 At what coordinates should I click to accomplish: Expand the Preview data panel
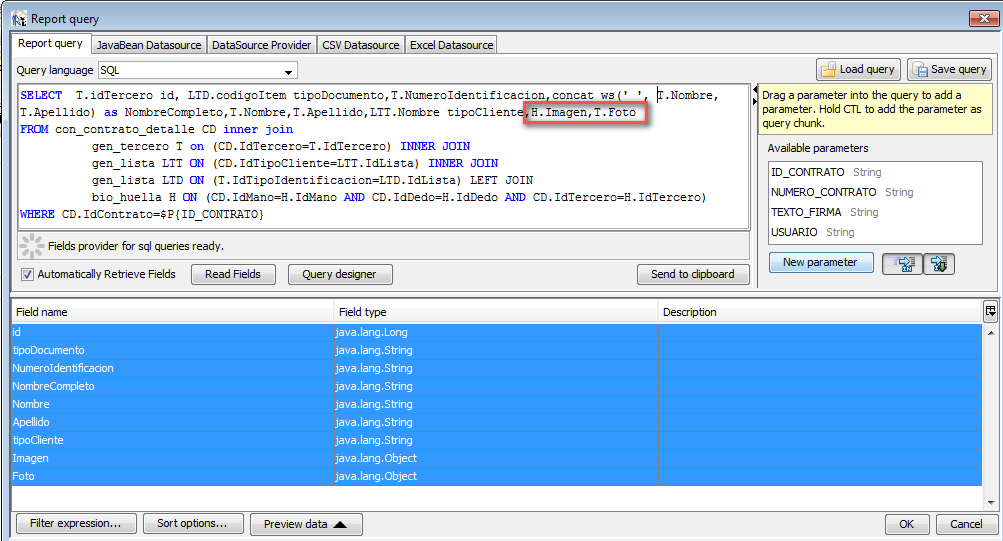pos(306,524)
